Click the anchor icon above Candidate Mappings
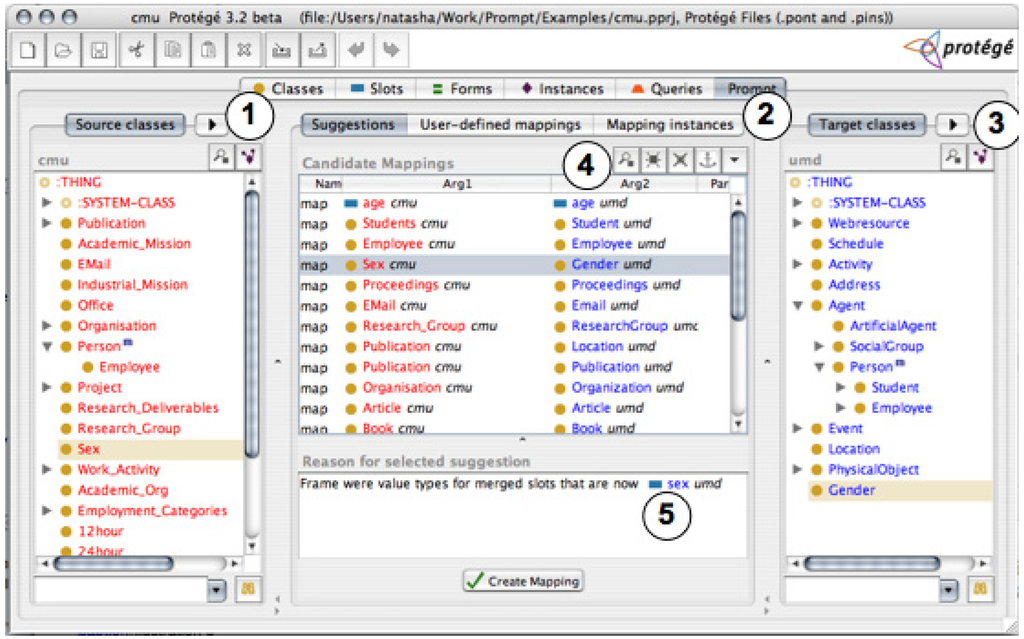The width and height of the screenshot is (1024, 639). click(x=706, y=159)
